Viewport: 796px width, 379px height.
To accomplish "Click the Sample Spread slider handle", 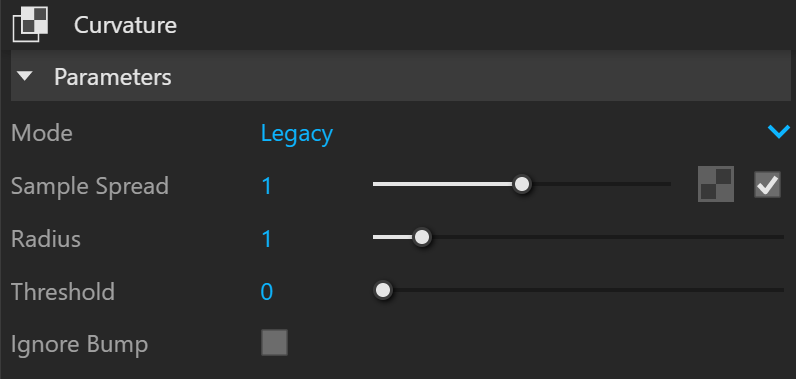I will point(521,184).
